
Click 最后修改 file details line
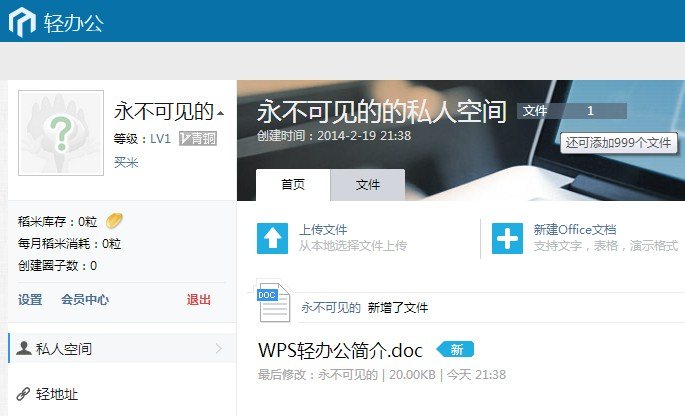(x=382, y=375)
